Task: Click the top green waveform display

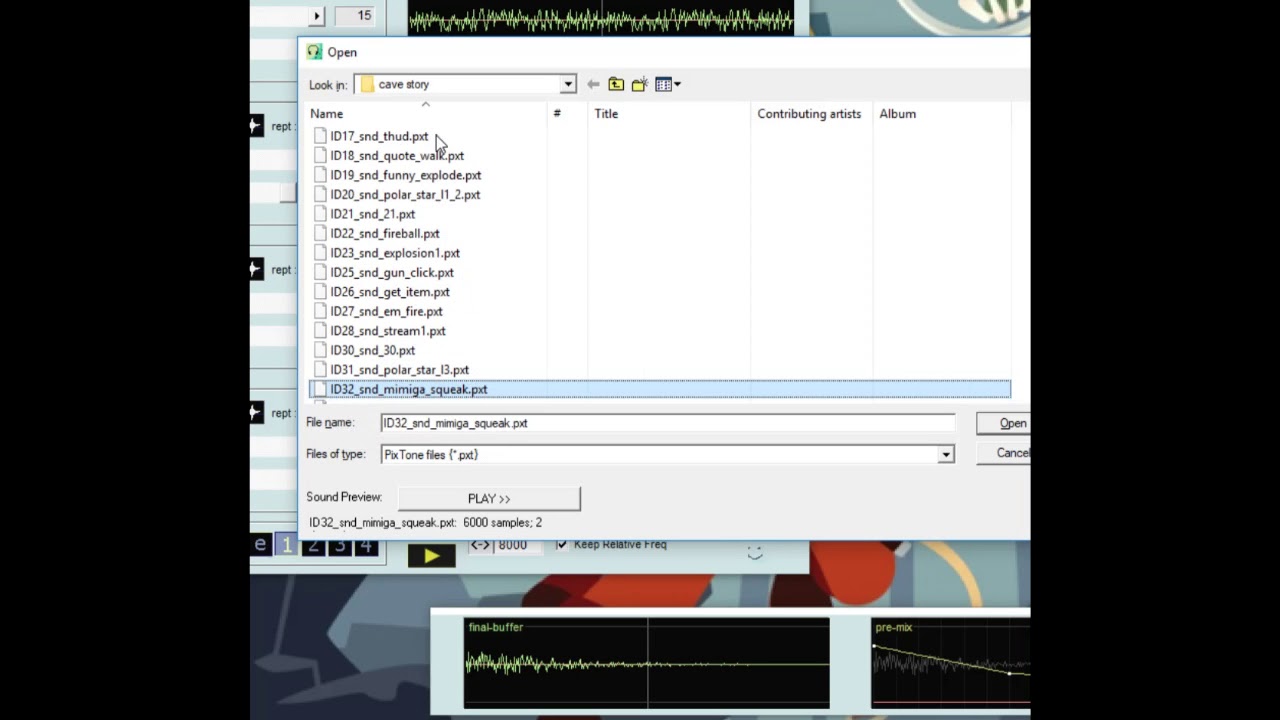Action: (600, 18)
